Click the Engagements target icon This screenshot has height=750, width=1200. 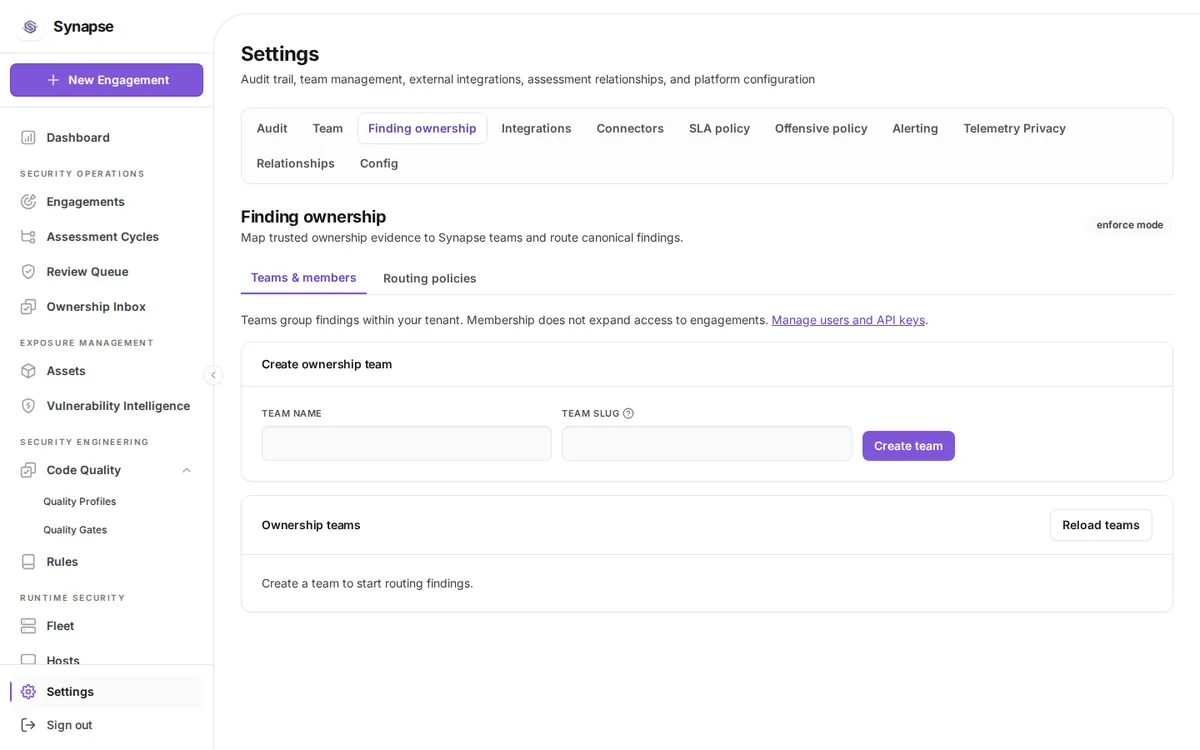tap(28, 201)
